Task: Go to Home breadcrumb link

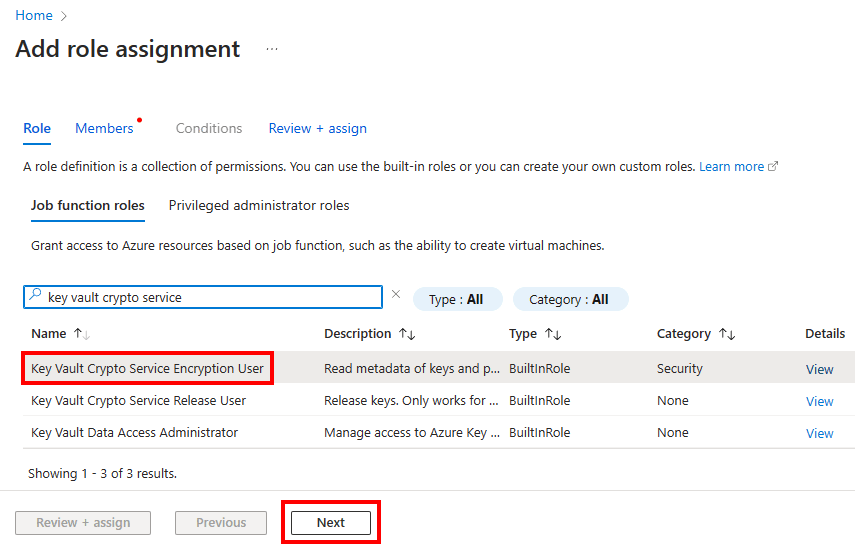Action: (33, 15)
